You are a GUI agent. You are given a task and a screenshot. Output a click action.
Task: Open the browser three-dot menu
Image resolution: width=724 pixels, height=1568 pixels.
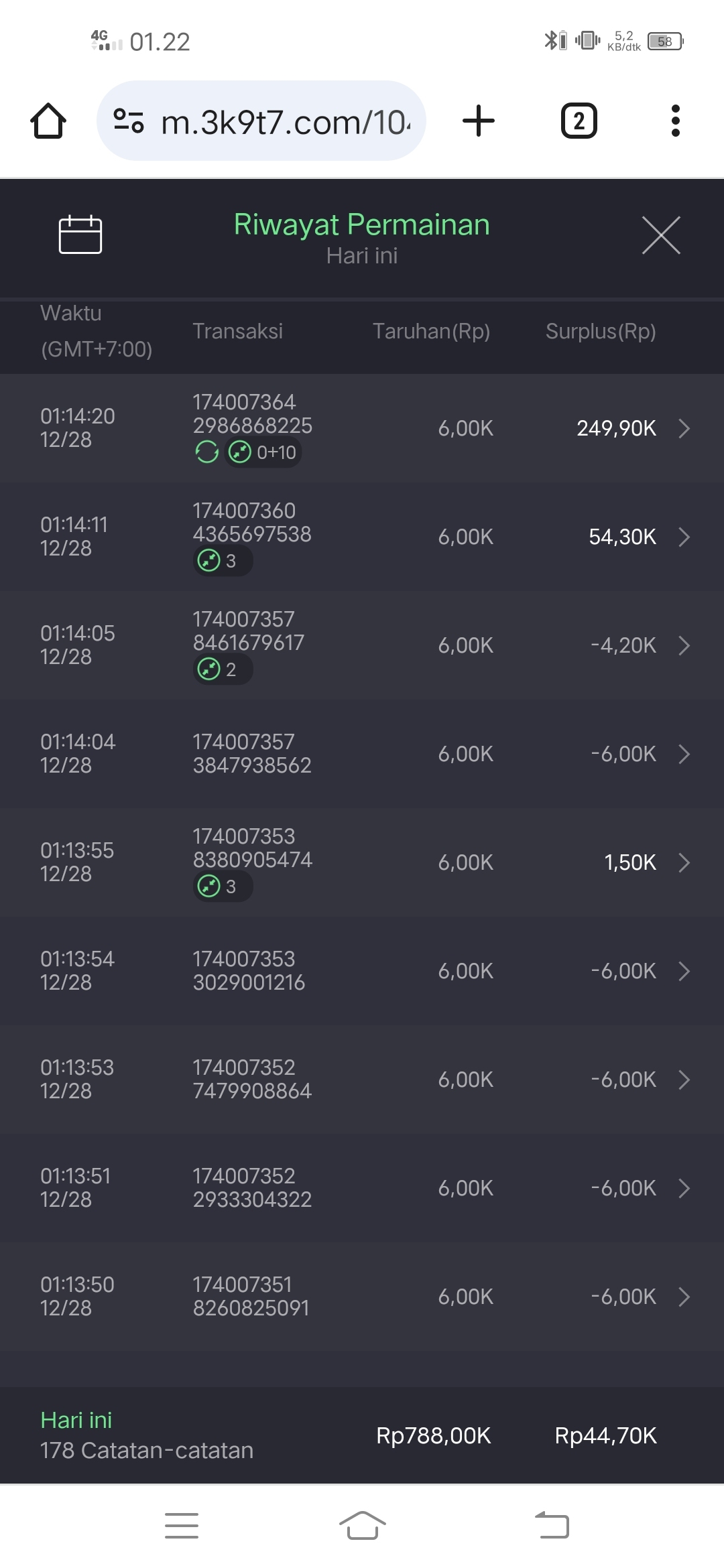[675, 121]
